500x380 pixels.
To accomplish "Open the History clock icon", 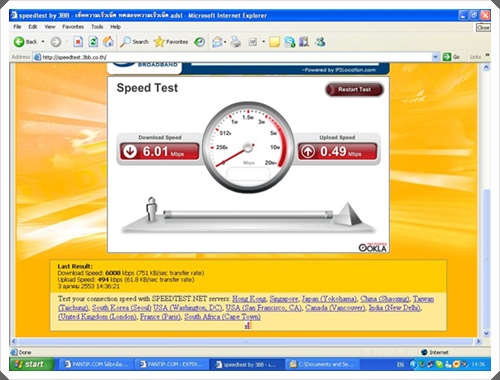I will [x=199, y=42].
